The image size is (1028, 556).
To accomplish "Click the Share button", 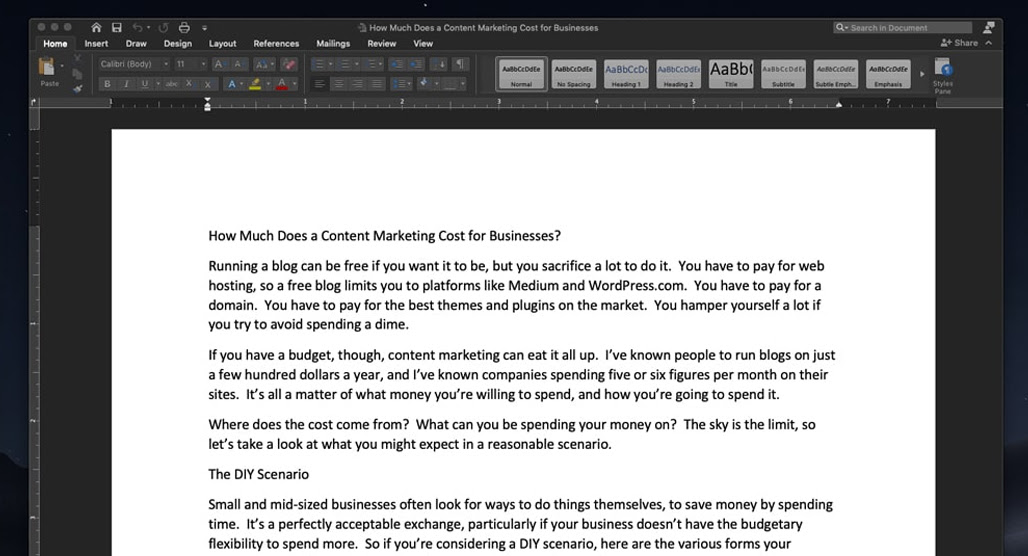I will 959,43.
